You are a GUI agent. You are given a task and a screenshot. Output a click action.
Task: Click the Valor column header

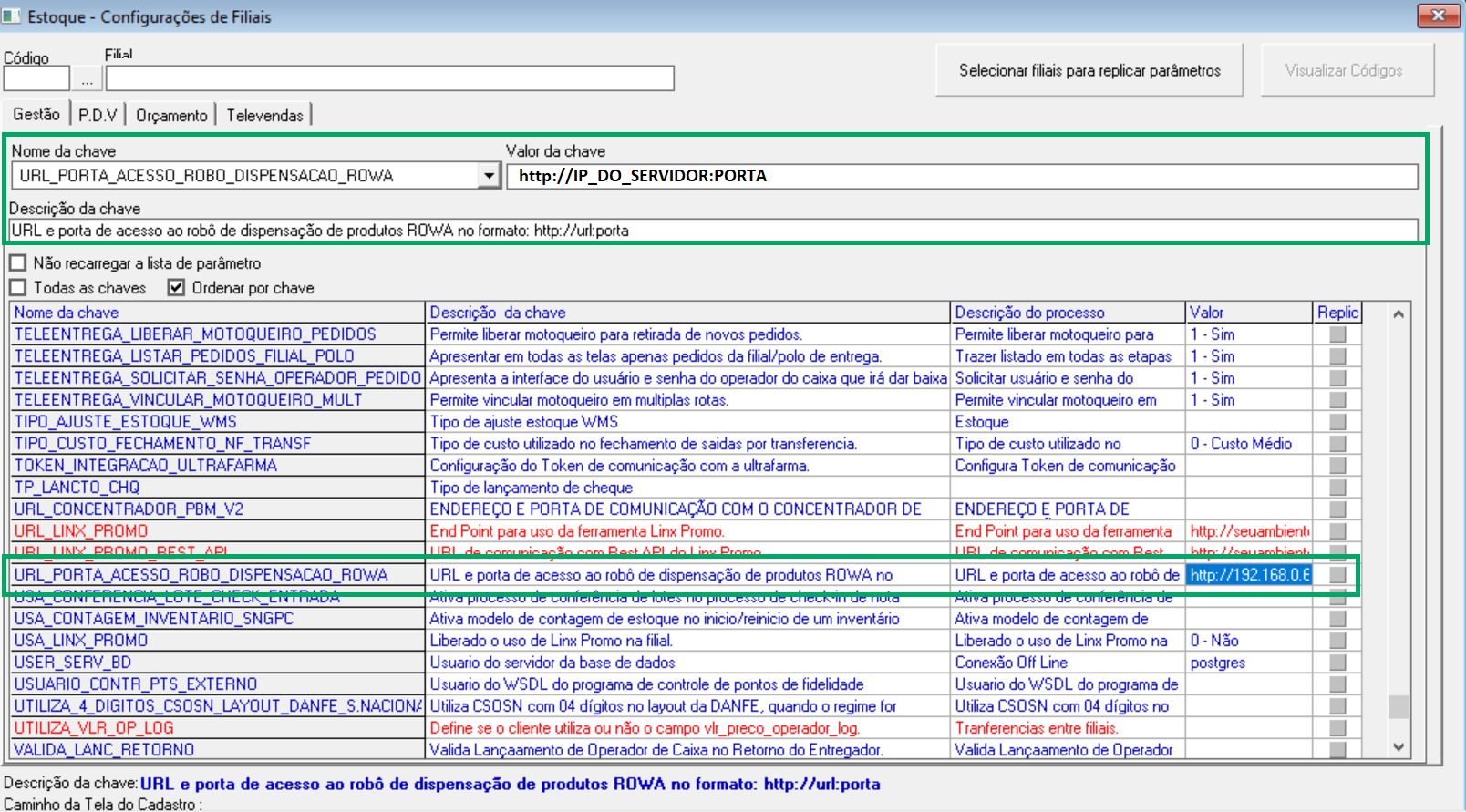coord(1250,313)
